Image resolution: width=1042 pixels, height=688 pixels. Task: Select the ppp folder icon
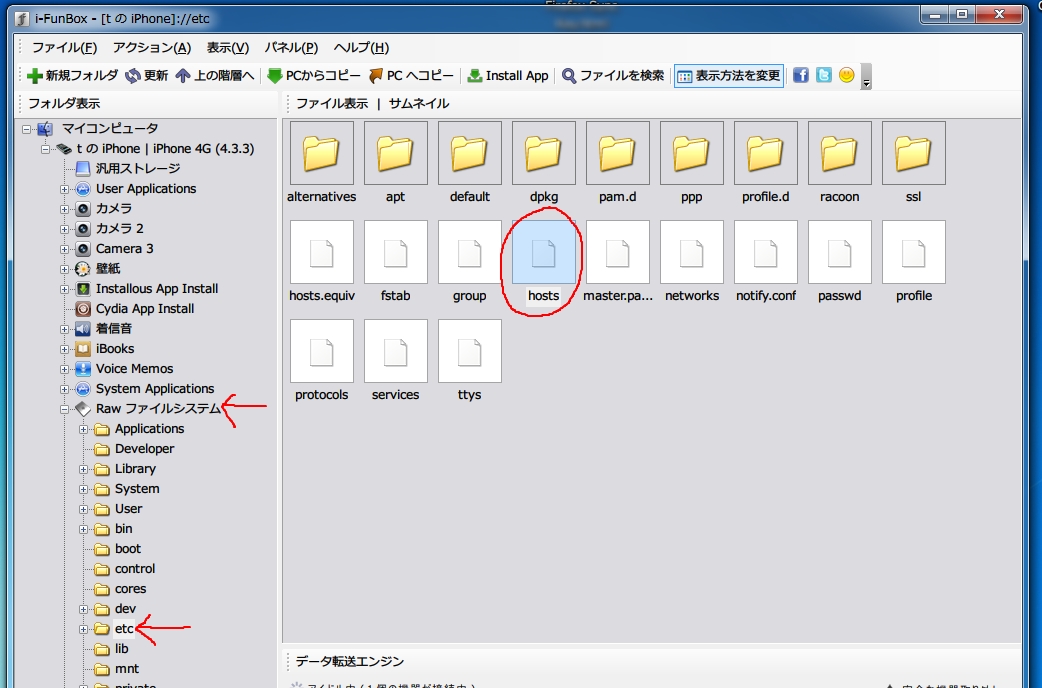point(692,153)
